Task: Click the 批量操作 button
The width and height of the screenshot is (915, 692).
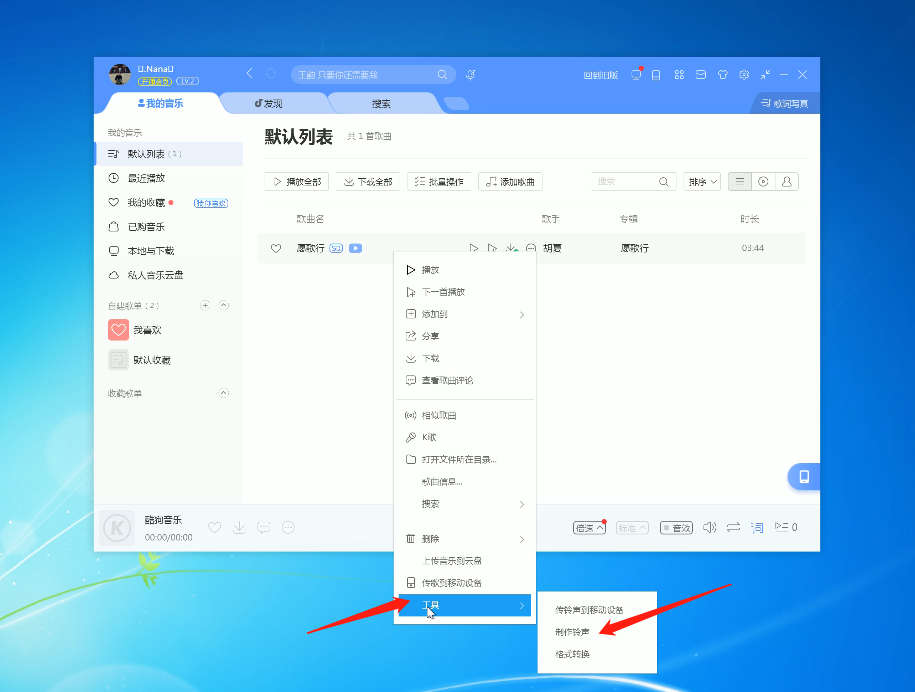Action: pos(439,181)
